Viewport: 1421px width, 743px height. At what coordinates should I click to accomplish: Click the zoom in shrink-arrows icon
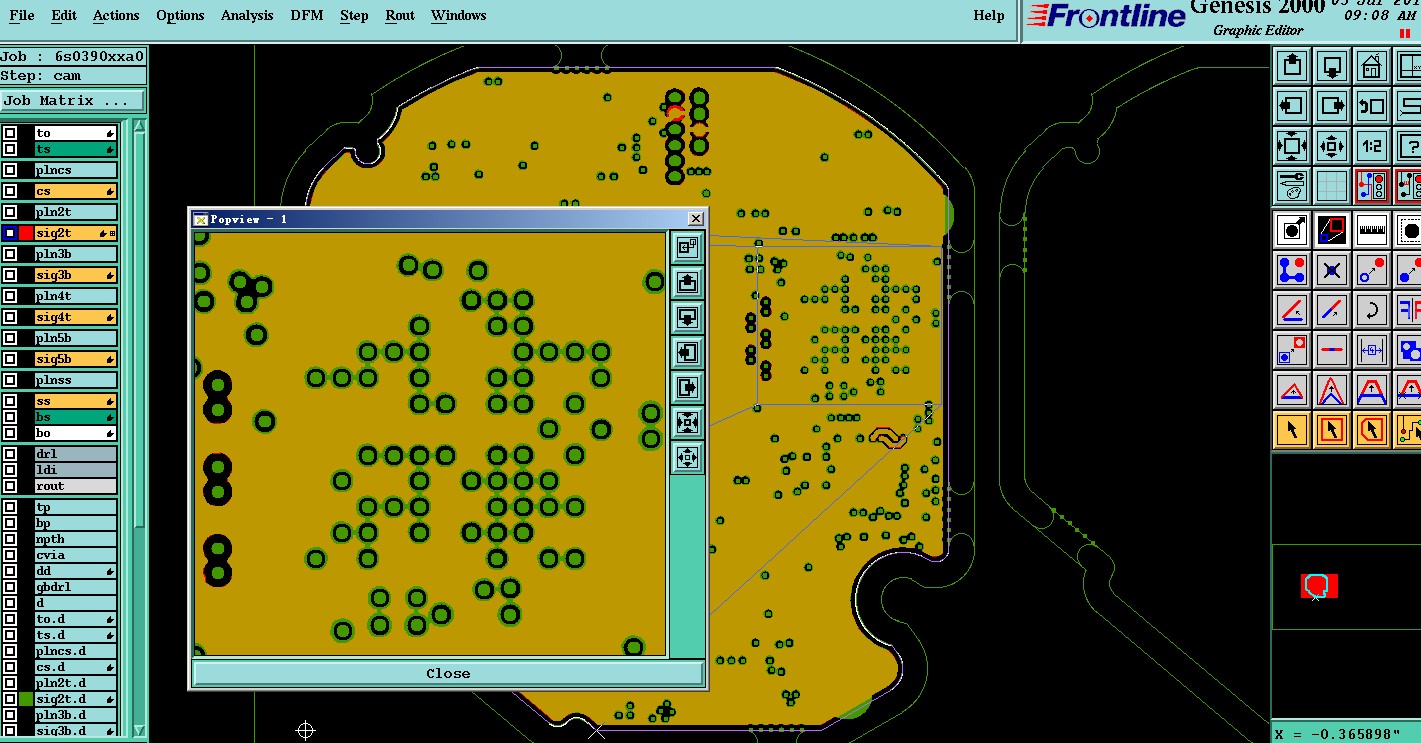click(x=1331, y=146)
